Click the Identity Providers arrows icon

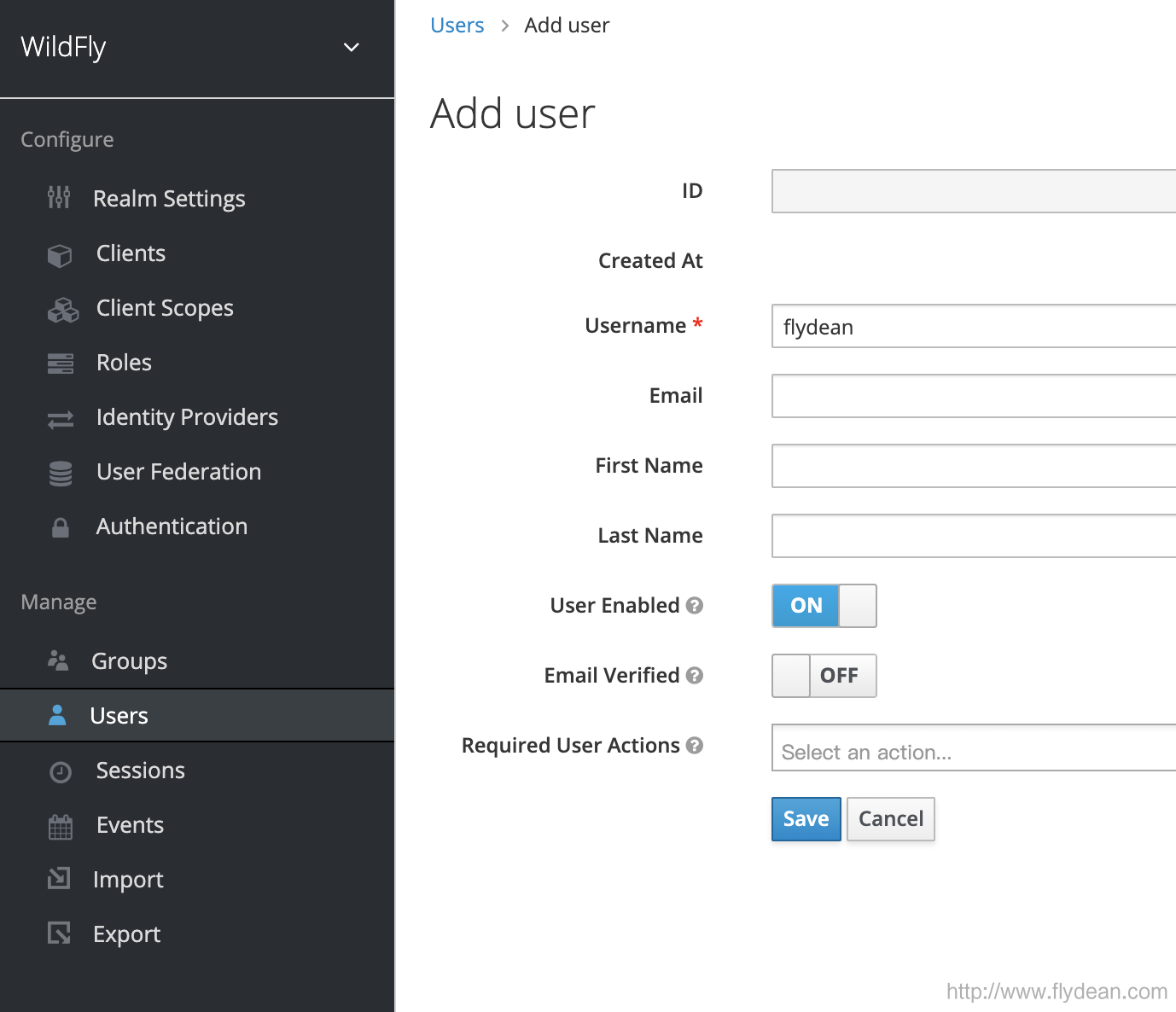[x=61, y=418]
